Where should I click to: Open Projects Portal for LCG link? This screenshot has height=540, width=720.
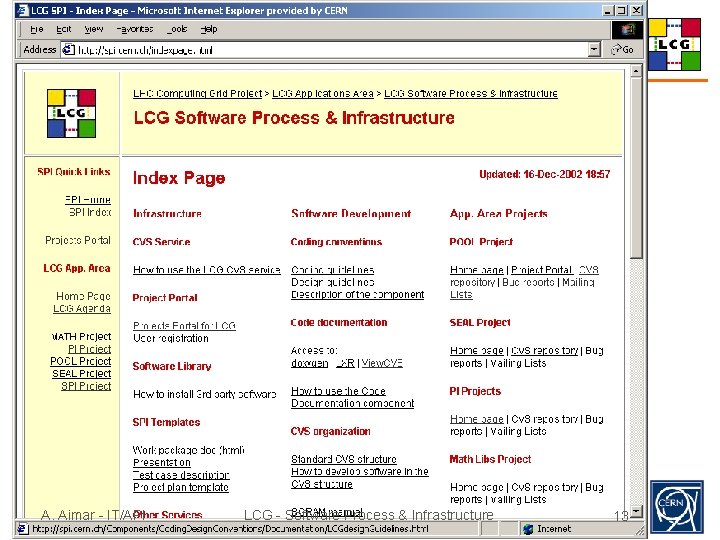click(185, 326)
